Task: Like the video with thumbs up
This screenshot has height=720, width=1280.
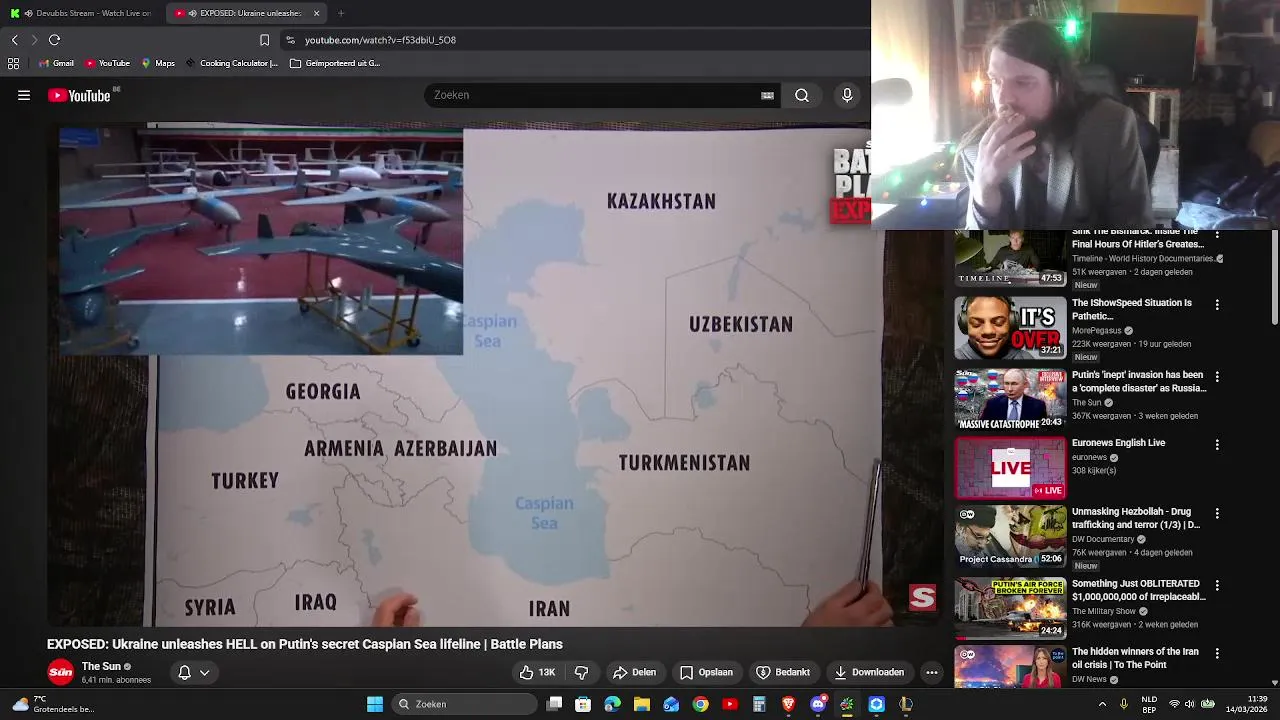Action: (x=537, y=672)
